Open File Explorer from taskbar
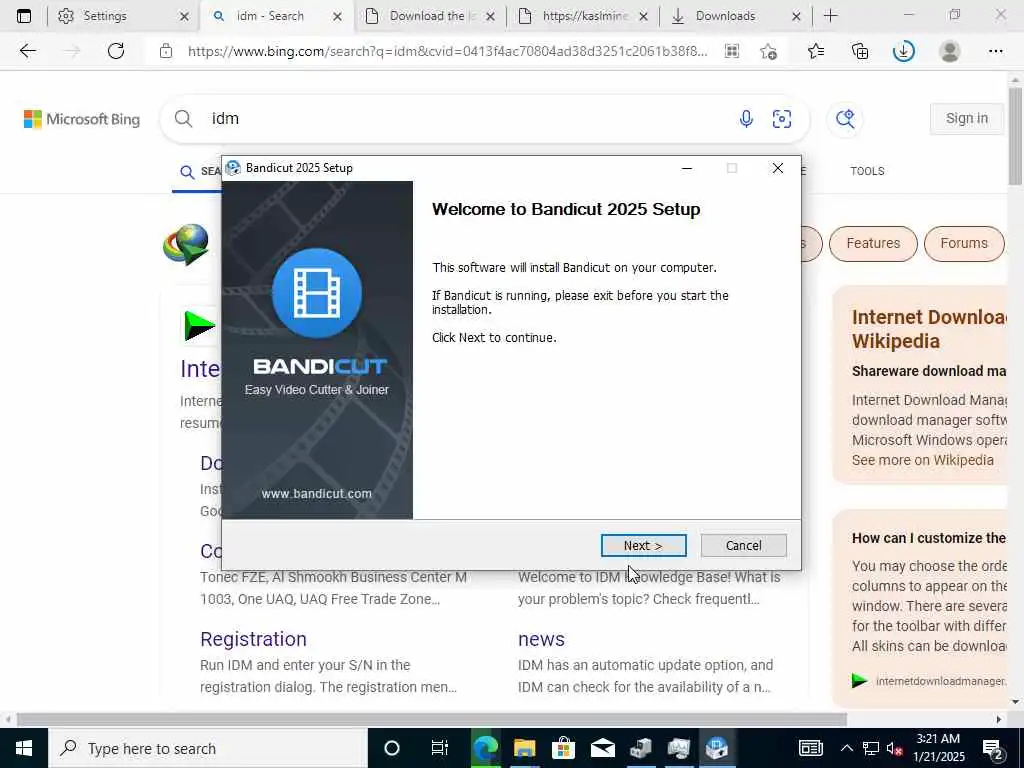The height and width of the screenshot is (768, 1024). click(524, 748)
